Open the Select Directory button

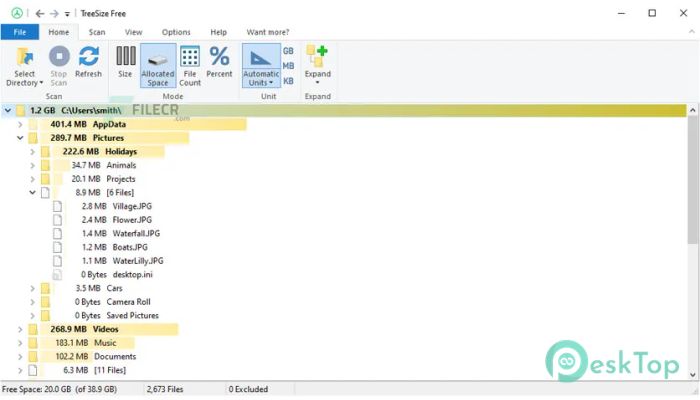[25, 67]
